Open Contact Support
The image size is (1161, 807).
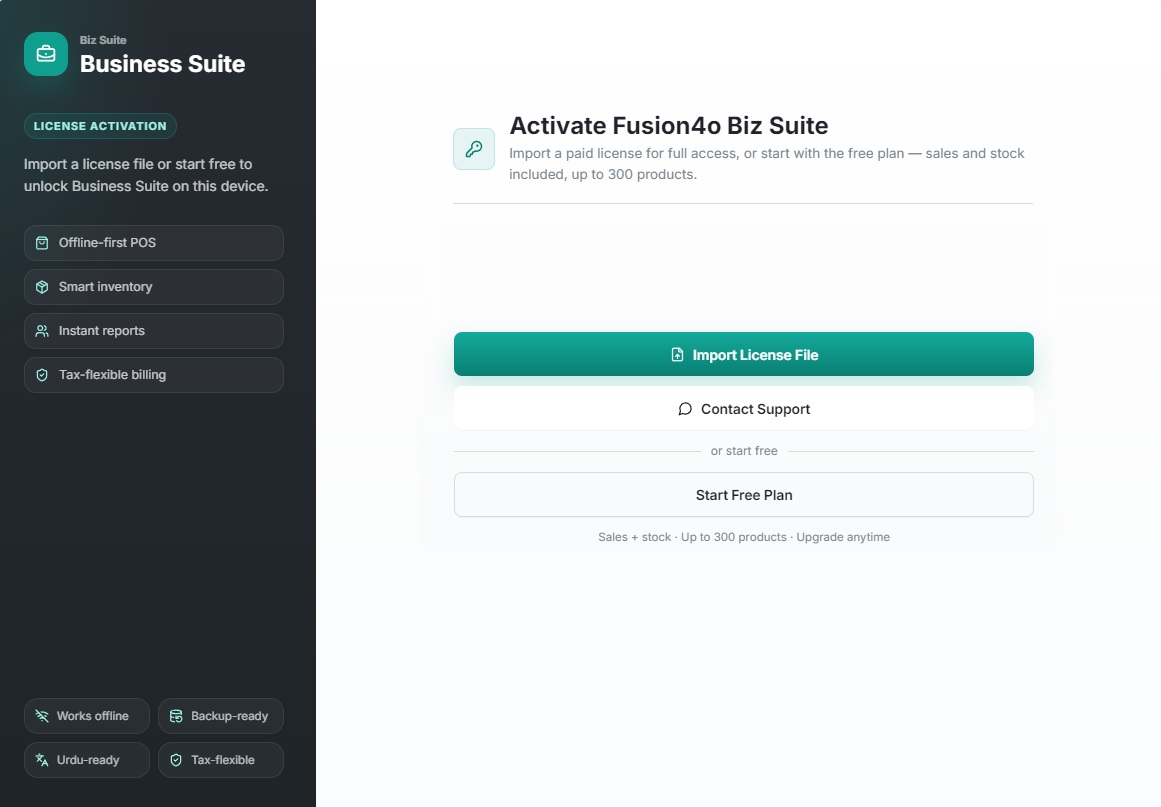click(743, 408)
